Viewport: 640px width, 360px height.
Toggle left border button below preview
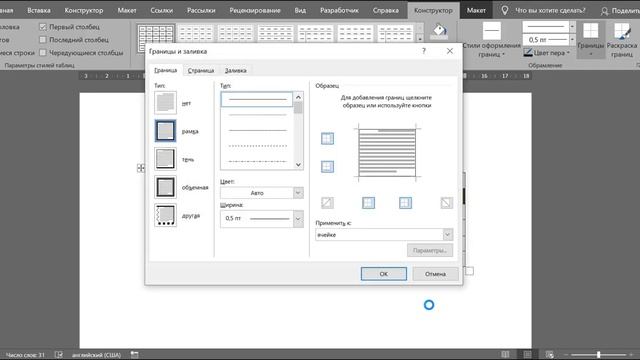click(369, 202)
